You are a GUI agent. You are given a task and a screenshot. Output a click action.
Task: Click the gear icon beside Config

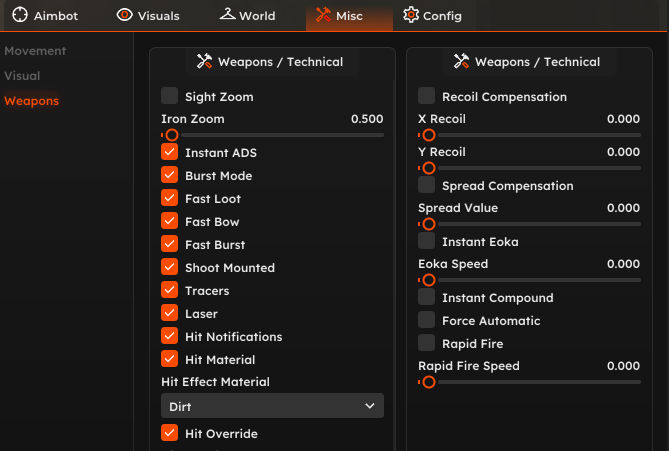pyautogui.click(x=411, y=15)
